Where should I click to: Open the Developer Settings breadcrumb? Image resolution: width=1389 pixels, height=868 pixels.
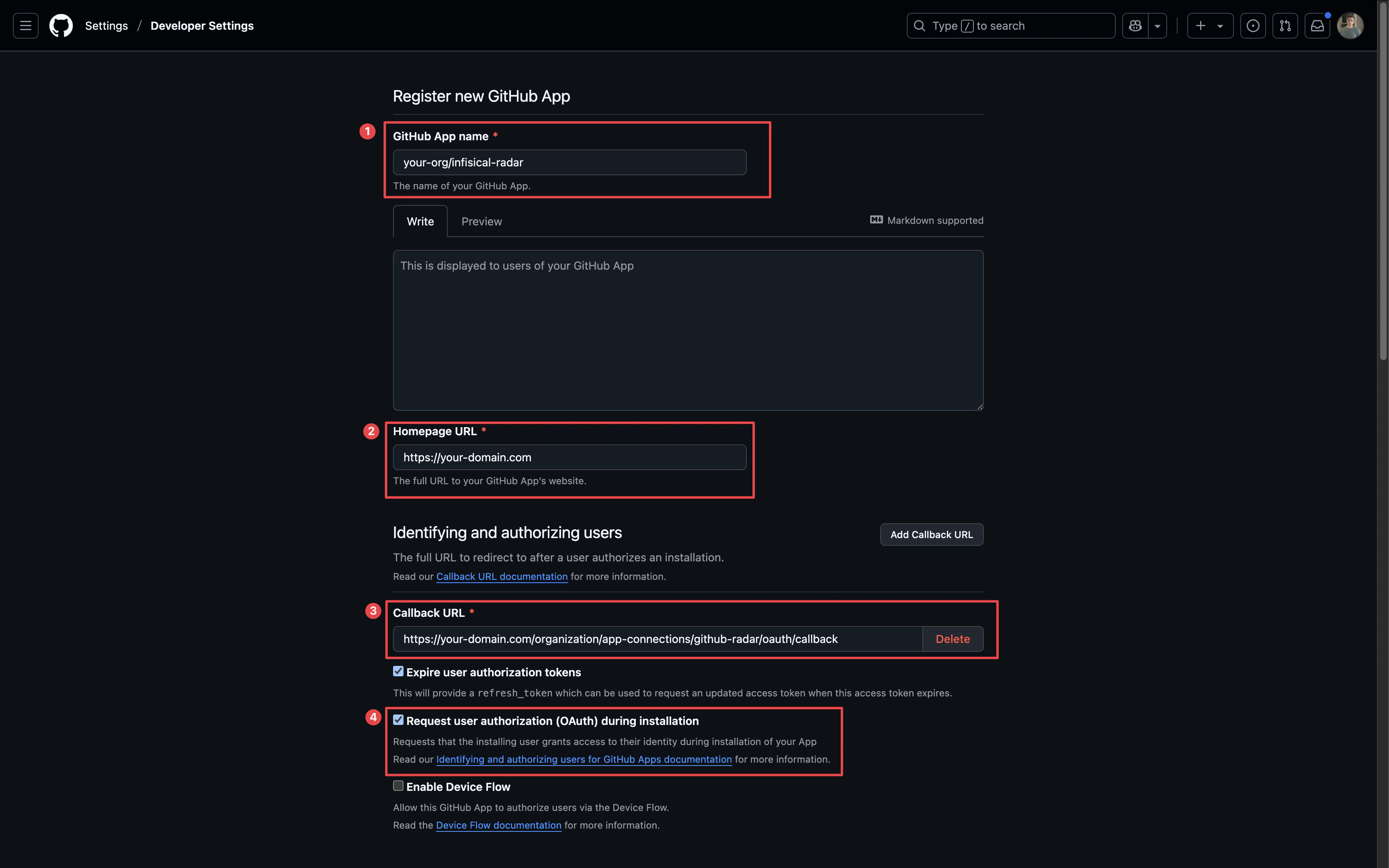tap(202, 26)
